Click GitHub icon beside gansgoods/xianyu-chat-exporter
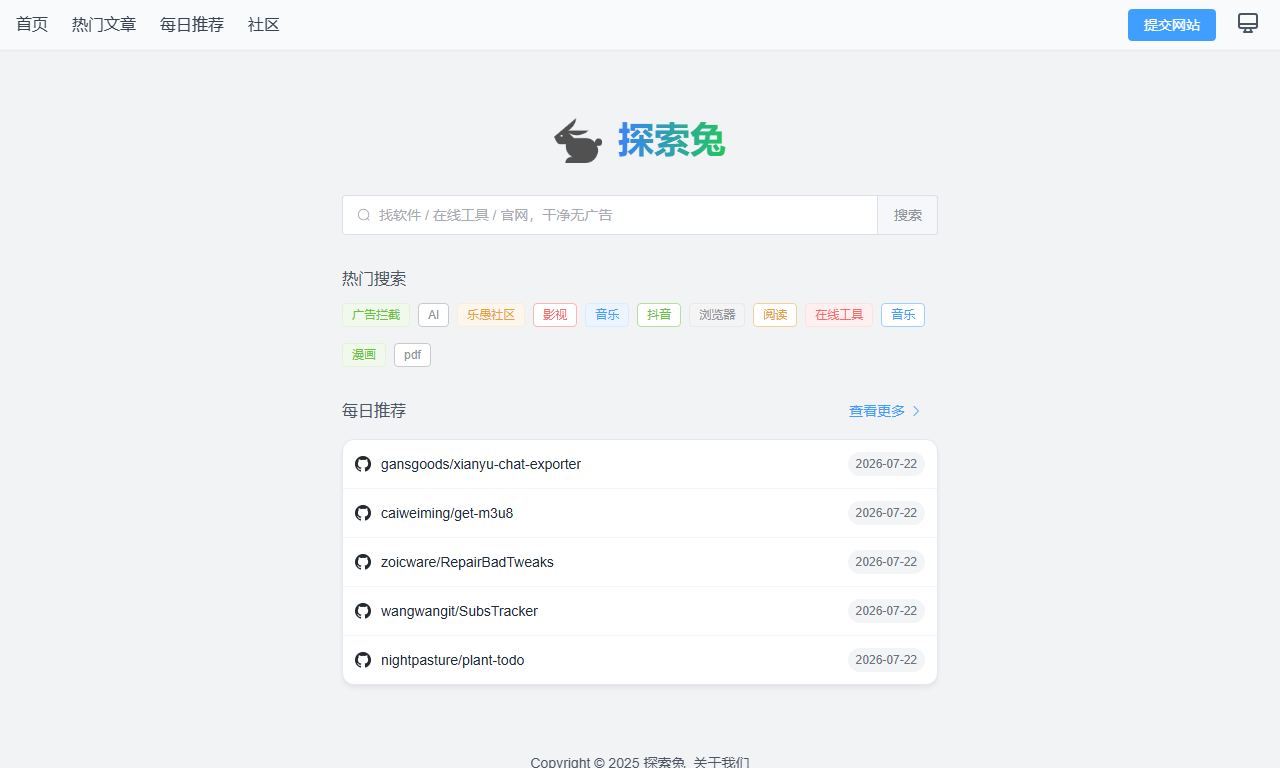Screen dimensions: 1280x768 tap(363, 464)
